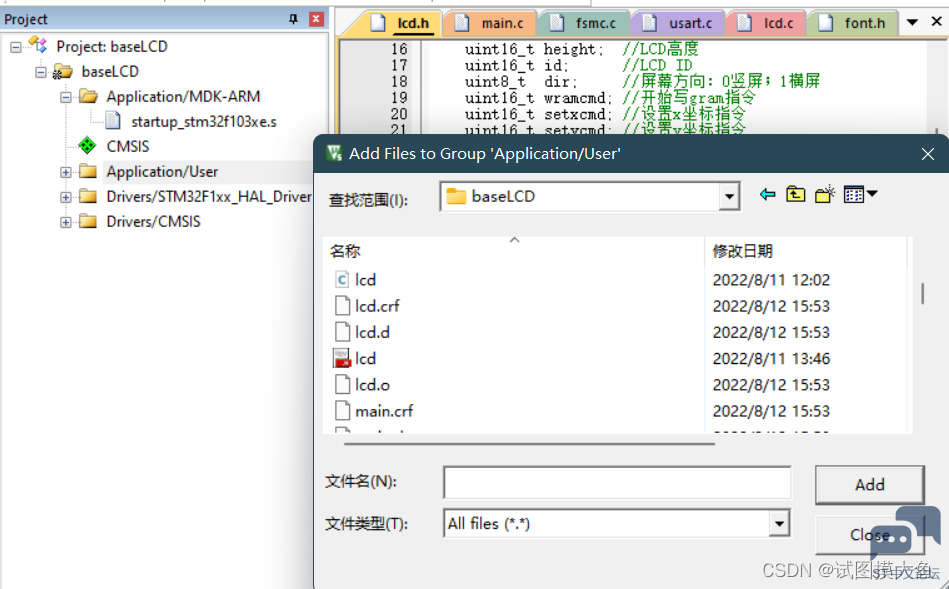Click the Drivers/CMSIS folder icon
This screenshot has height=589, width=949.
88,222
